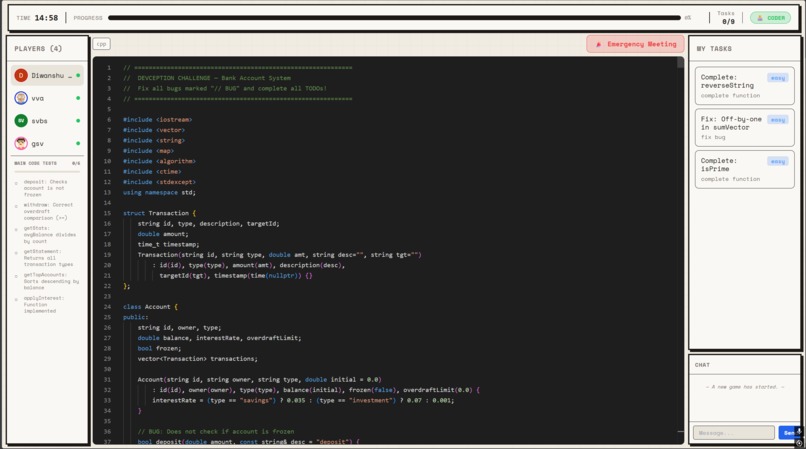This screenshot has height=449, width=806.
Task: Click the code editor vertical scrollbar thumb
Action: pyautogui.click(x=681, y=63)
